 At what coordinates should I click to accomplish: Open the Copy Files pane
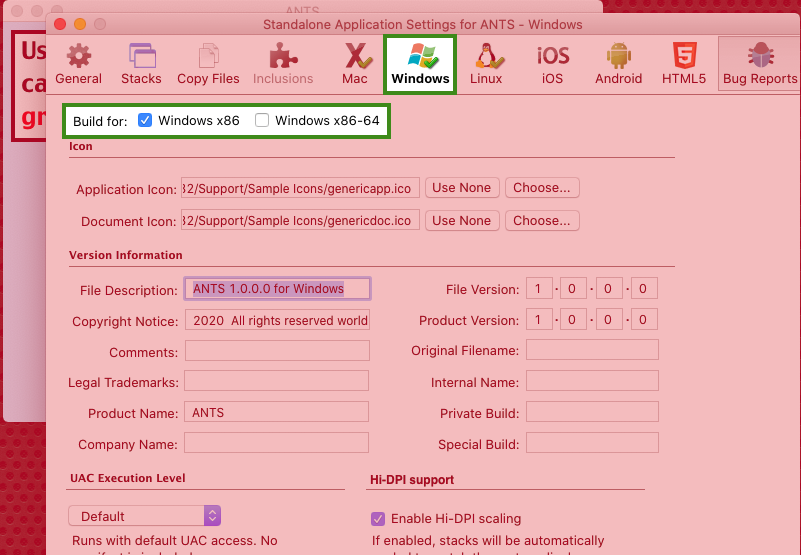pyautogui.click(x=208, y=64)
